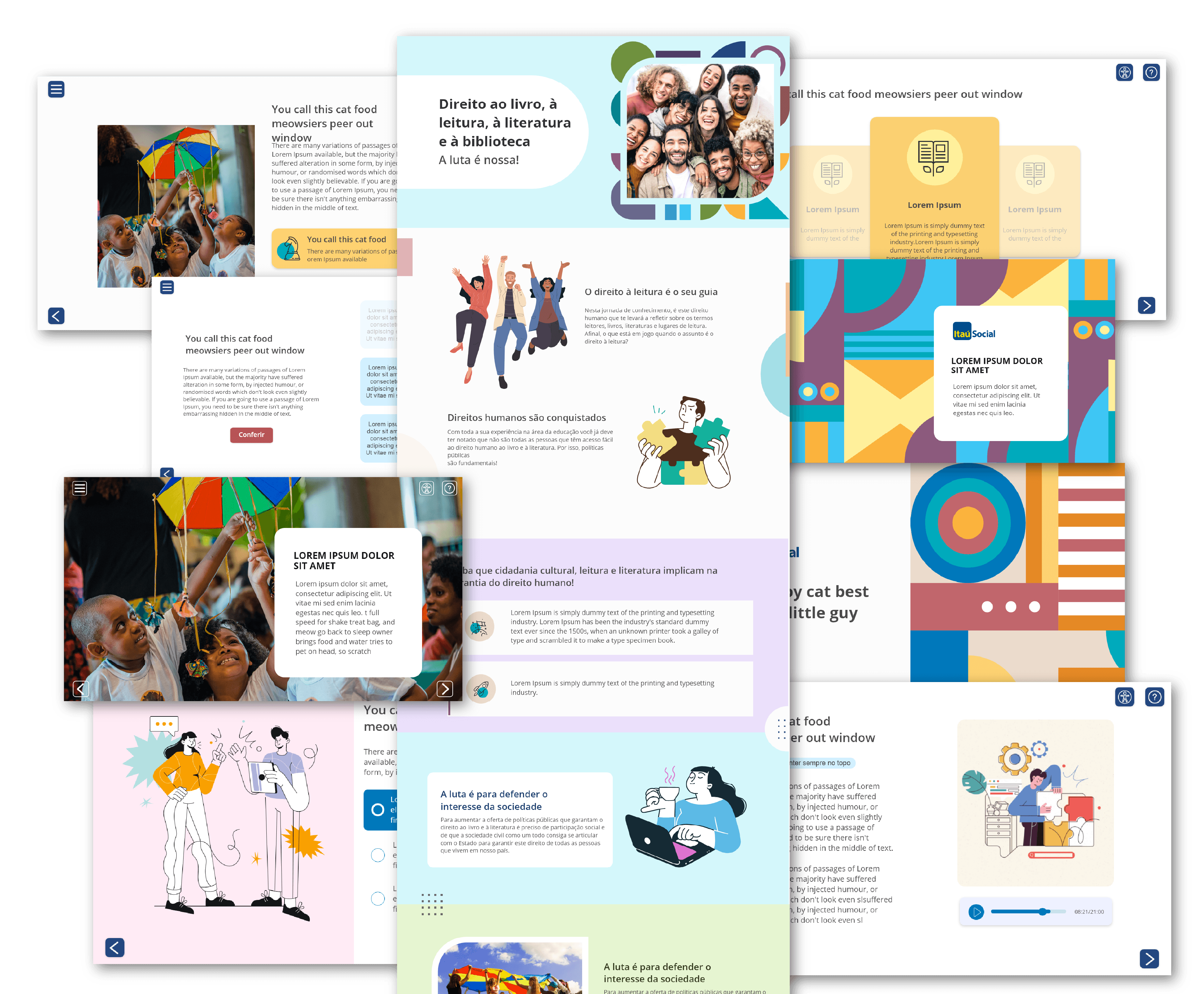Click previous arrow on the full-photo slide

[81, 689]
